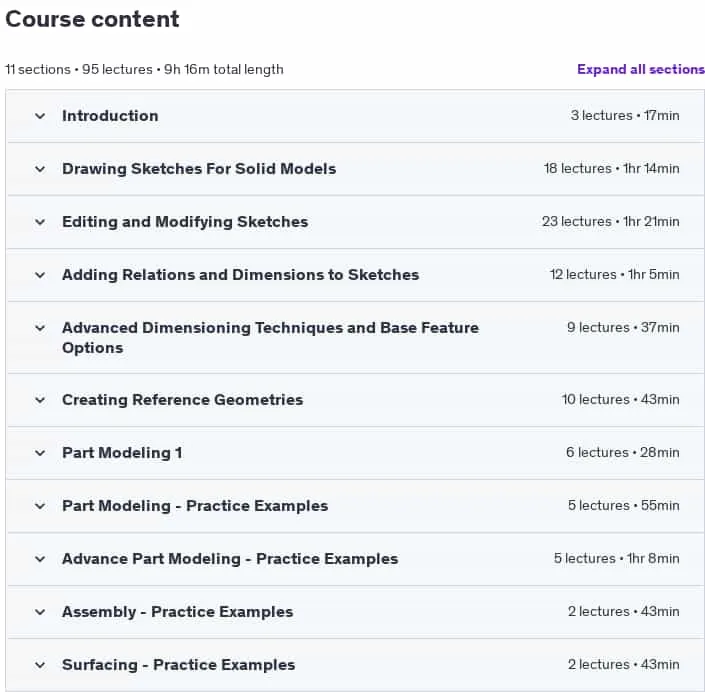This screenshot has width=705, height=692.
Task: Expand the Introduction section chevron
Action: point(40,116)
